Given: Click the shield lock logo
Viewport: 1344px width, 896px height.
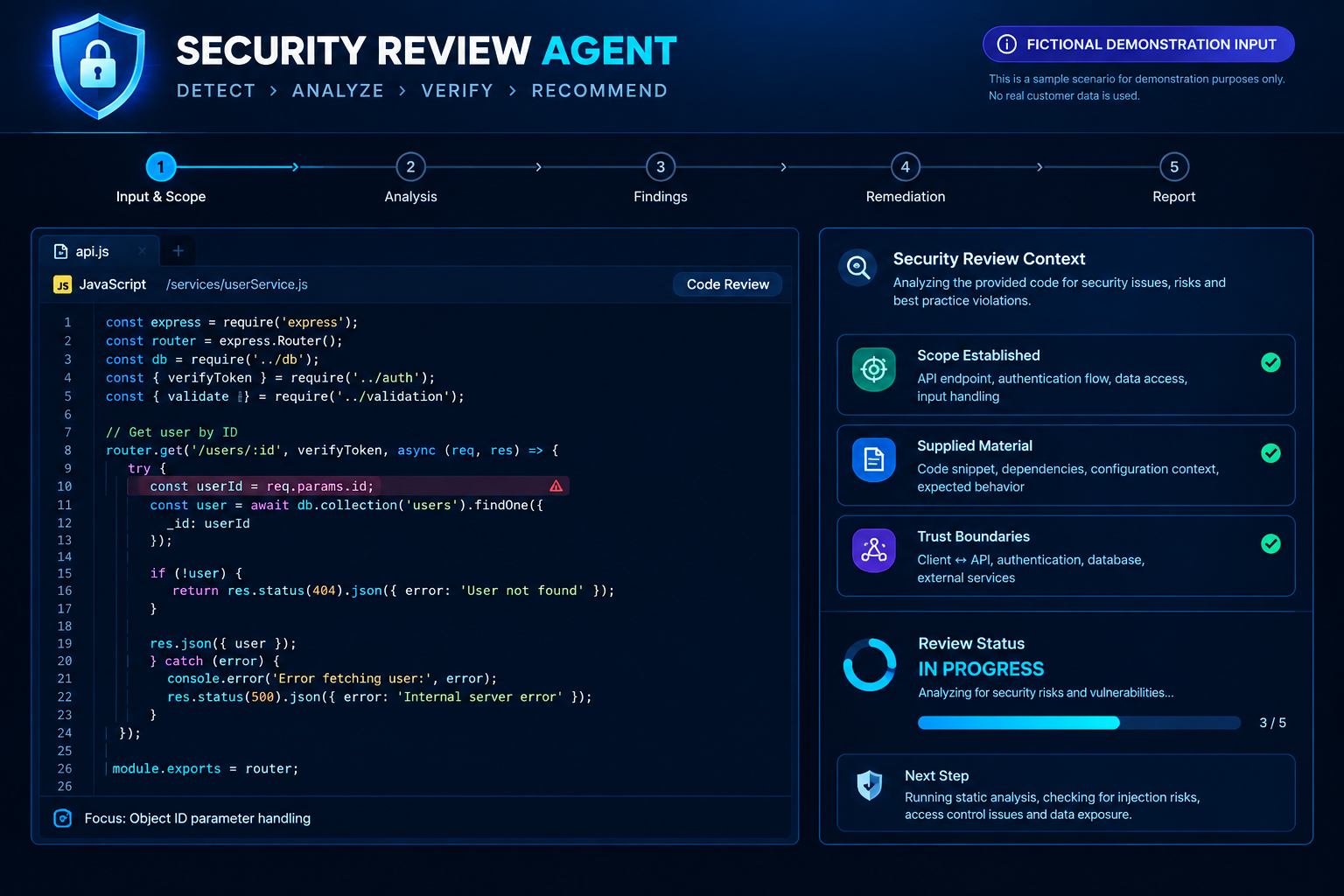Looking at the screenshot, I should click(98, 66).
